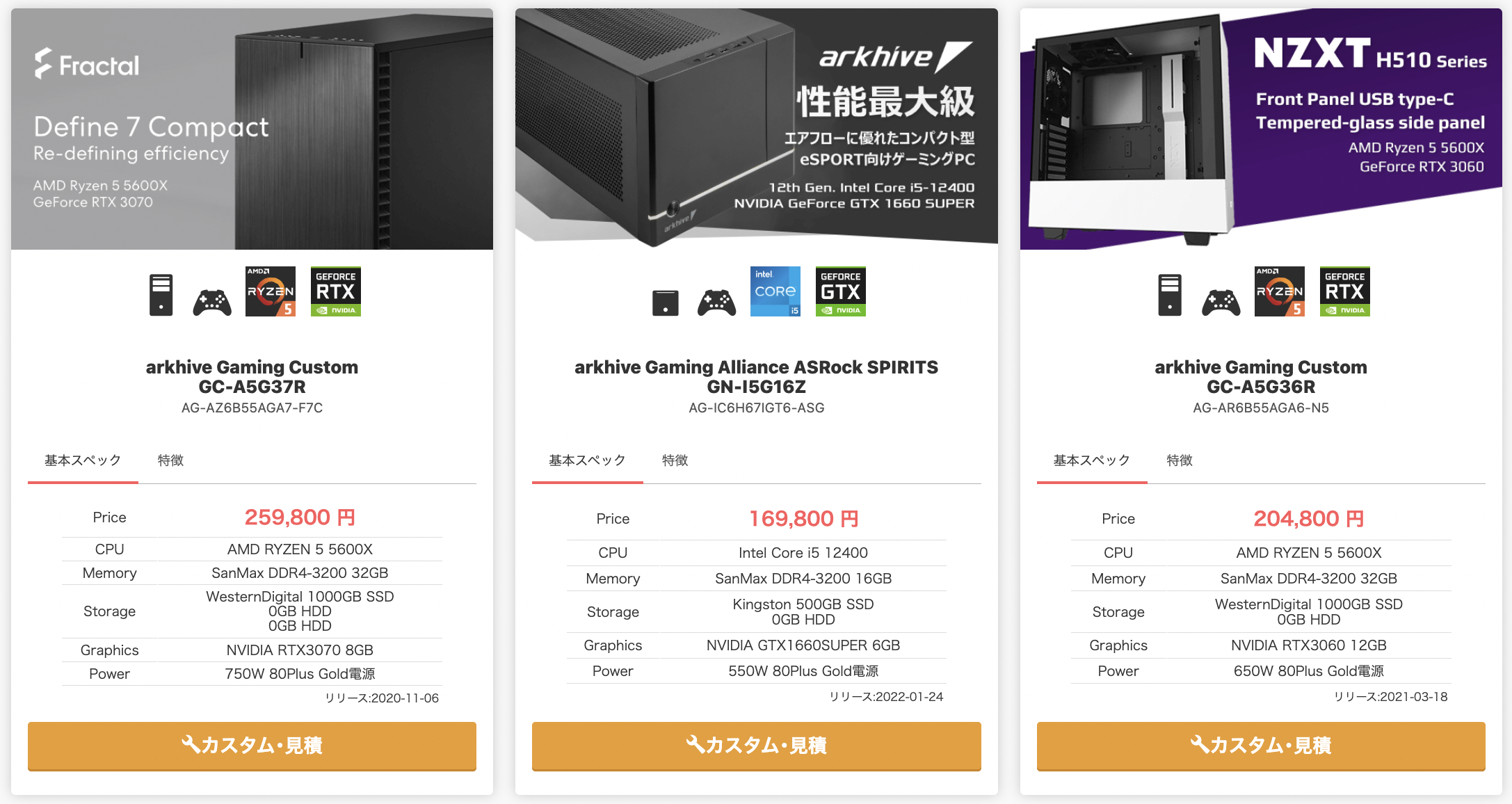Select 特徴 tab on GC-A5G36R card

coord(1180,460)
